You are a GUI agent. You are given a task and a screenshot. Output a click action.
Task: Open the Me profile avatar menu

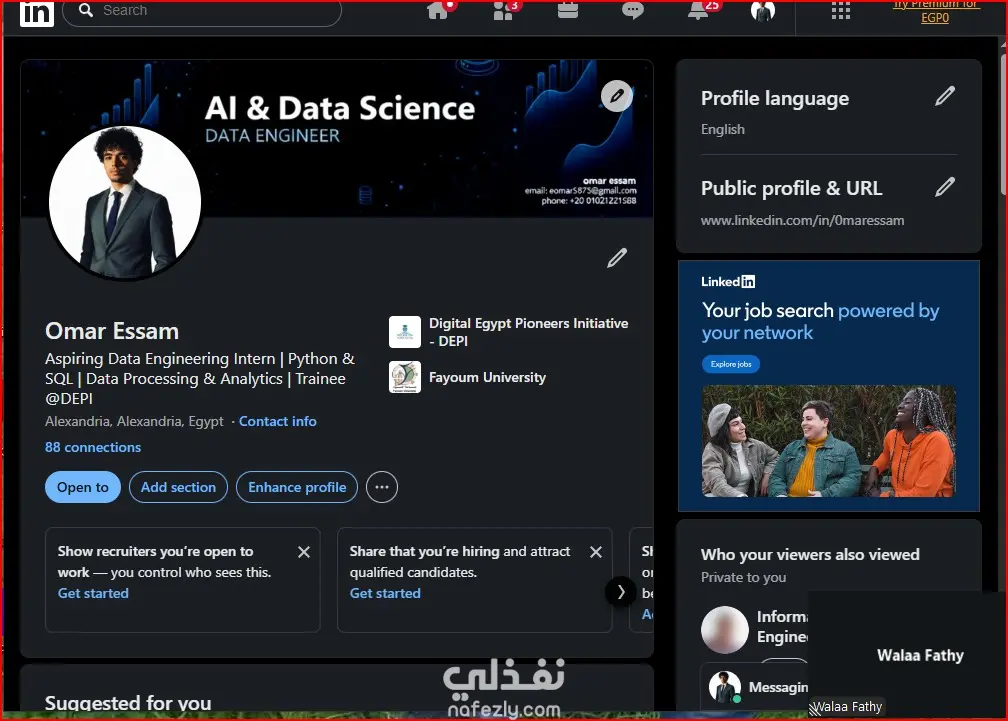(763, 11)
